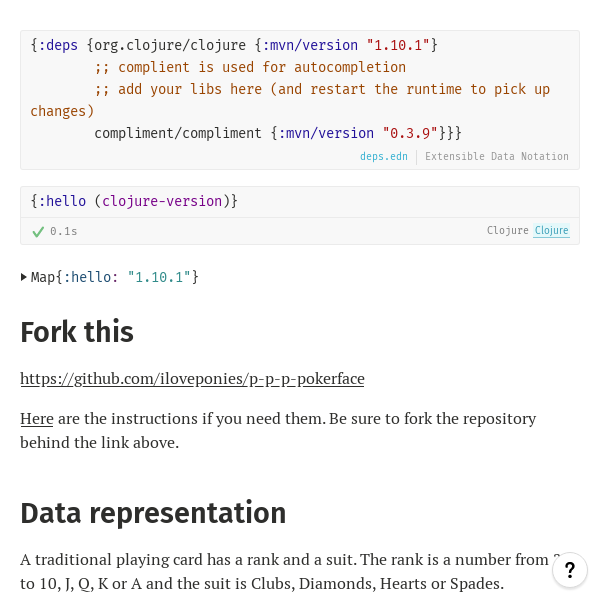Expand the Map result disclosure triangle

click(24, 277)
